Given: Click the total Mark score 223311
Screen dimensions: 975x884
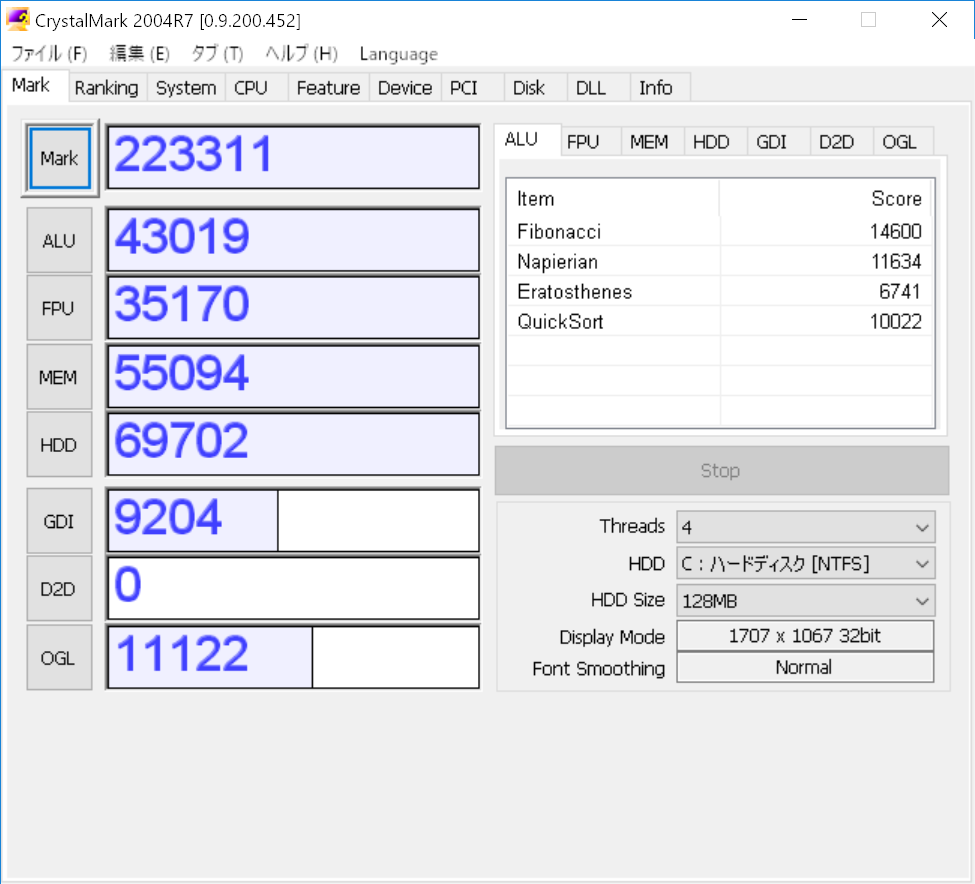Looking at the screenshot, I should point(293,157).
